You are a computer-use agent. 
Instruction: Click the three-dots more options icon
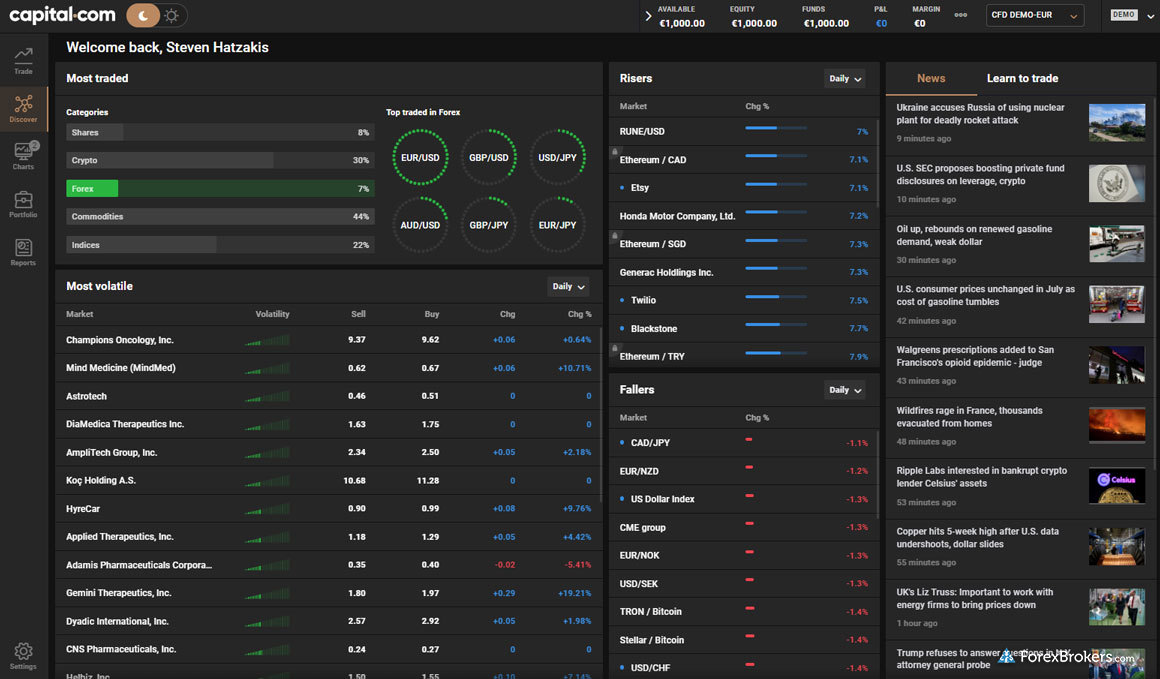[961, 15]
